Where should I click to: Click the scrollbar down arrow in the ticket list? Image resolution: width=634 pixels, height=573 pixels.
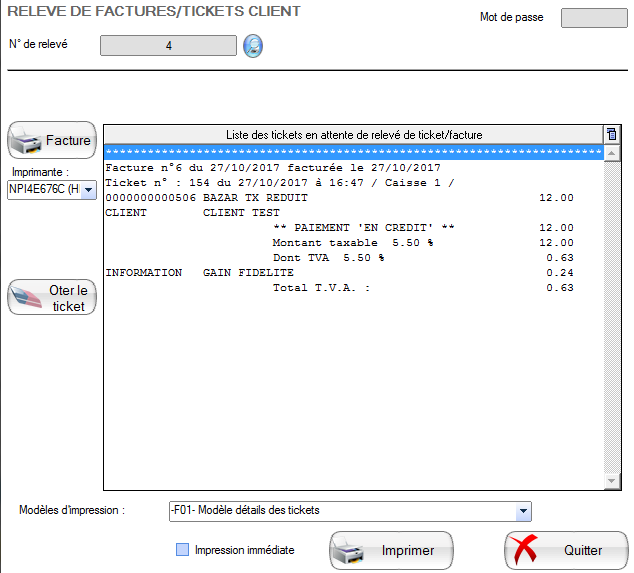tap(611, 482)
